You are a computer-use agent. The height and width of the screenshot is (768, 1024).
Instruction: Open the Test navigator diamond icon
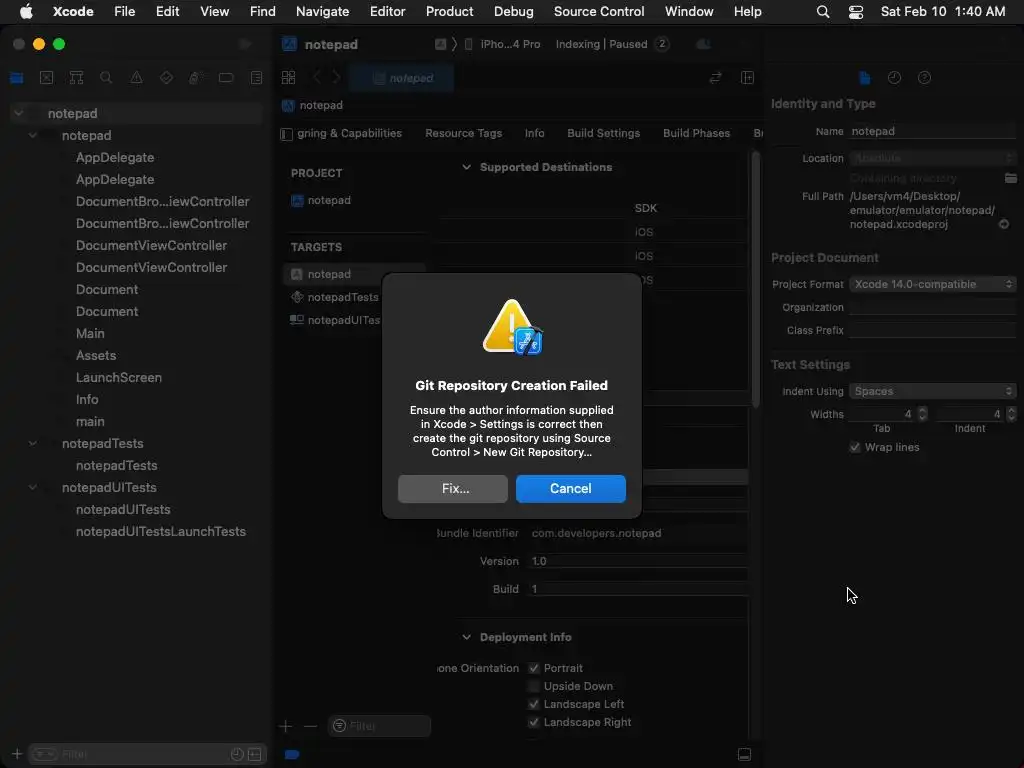tap(166, 78)
